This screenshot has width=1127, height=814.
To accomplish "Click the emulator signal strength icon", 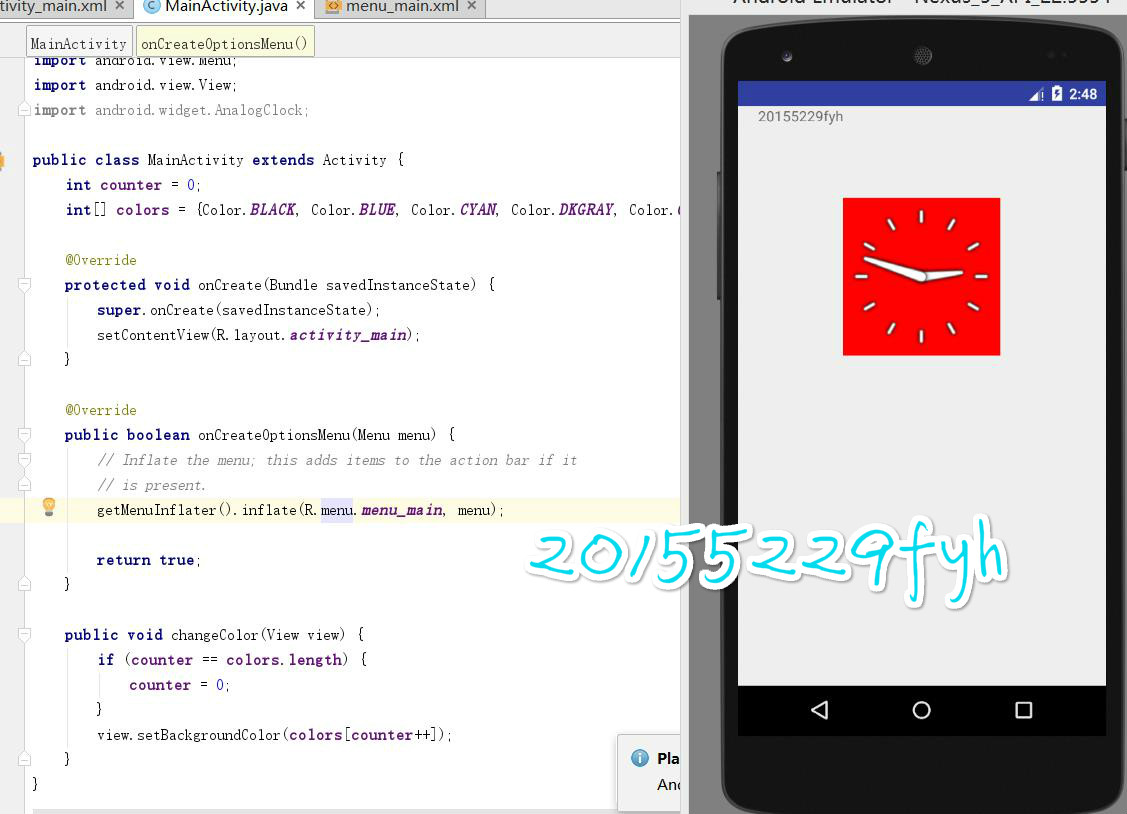I will click(x=1036, y=94).
